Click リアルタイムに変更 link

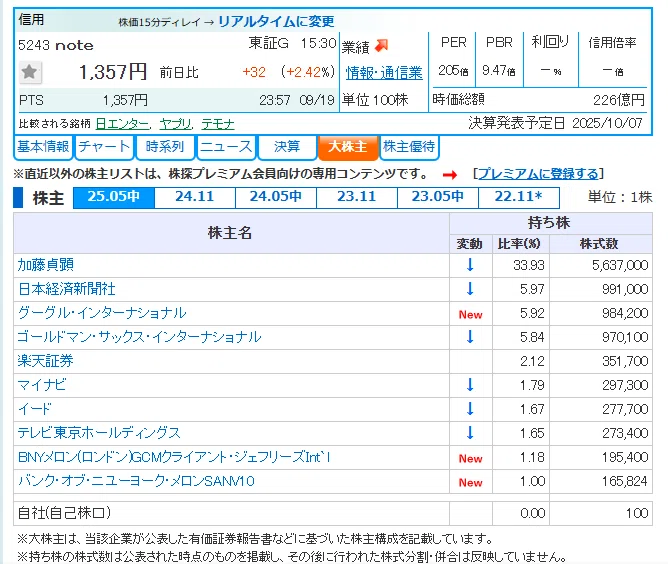point(276,21)
